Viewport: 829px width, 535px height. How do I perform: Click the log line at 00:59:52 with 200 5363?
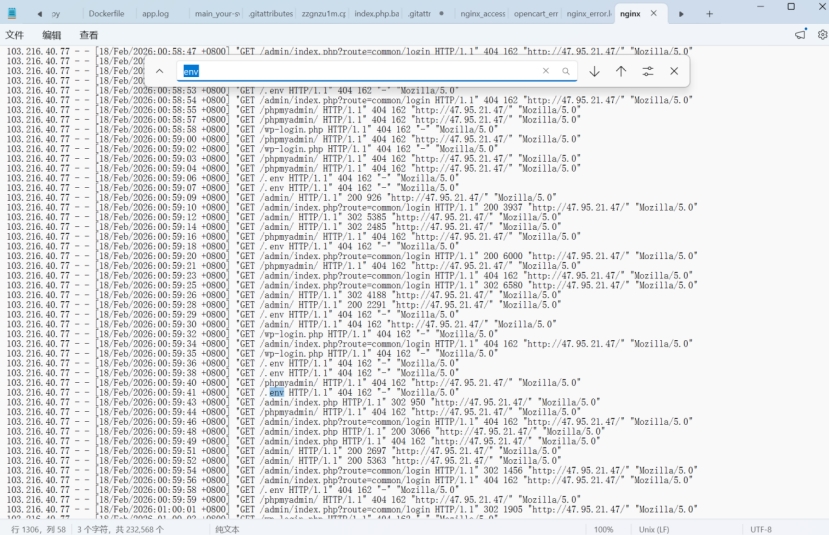click(x=283, y=460)
